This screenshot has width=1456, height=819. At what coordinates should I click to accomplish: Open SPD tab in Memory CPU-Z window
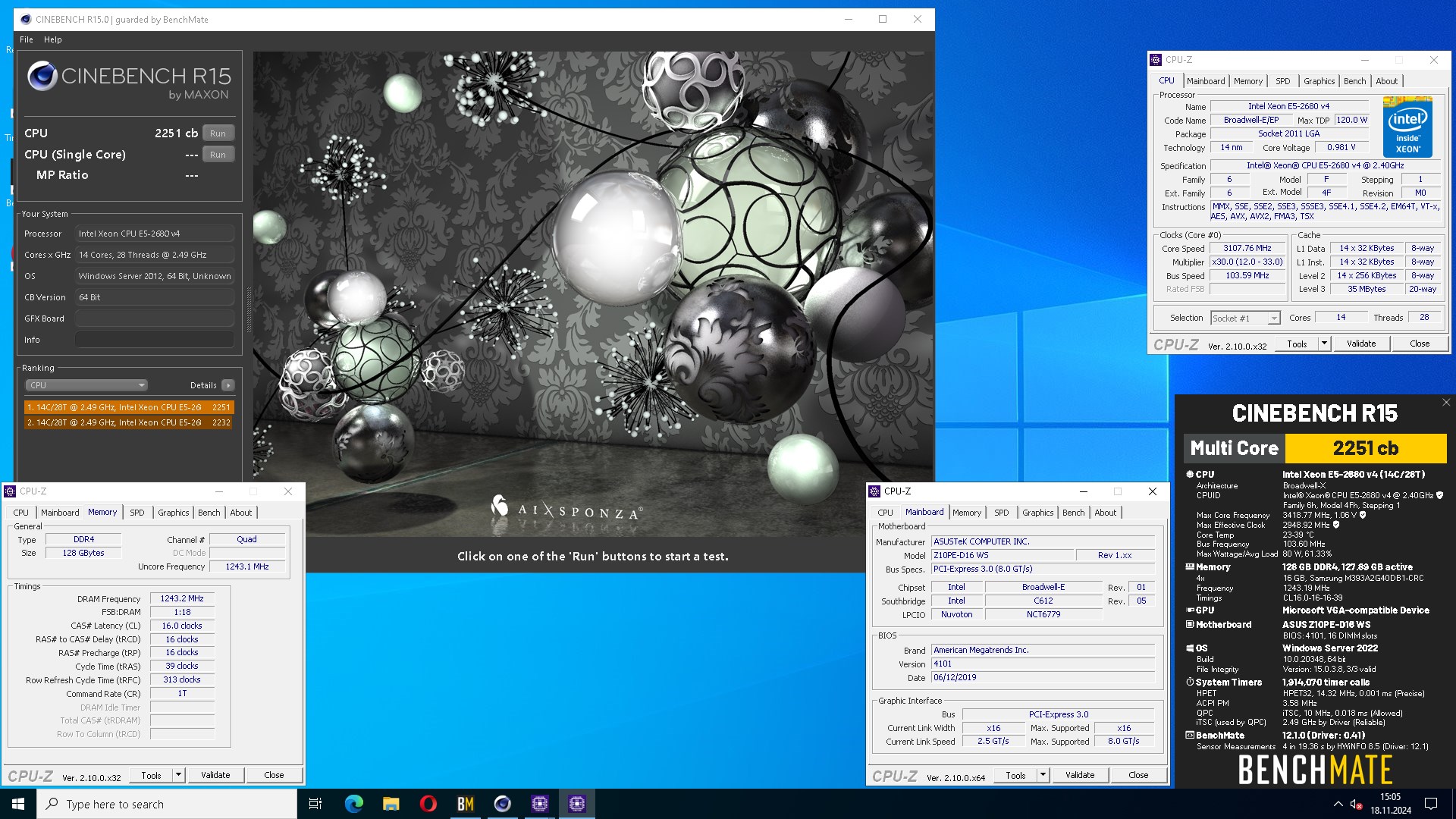[136, 513]
